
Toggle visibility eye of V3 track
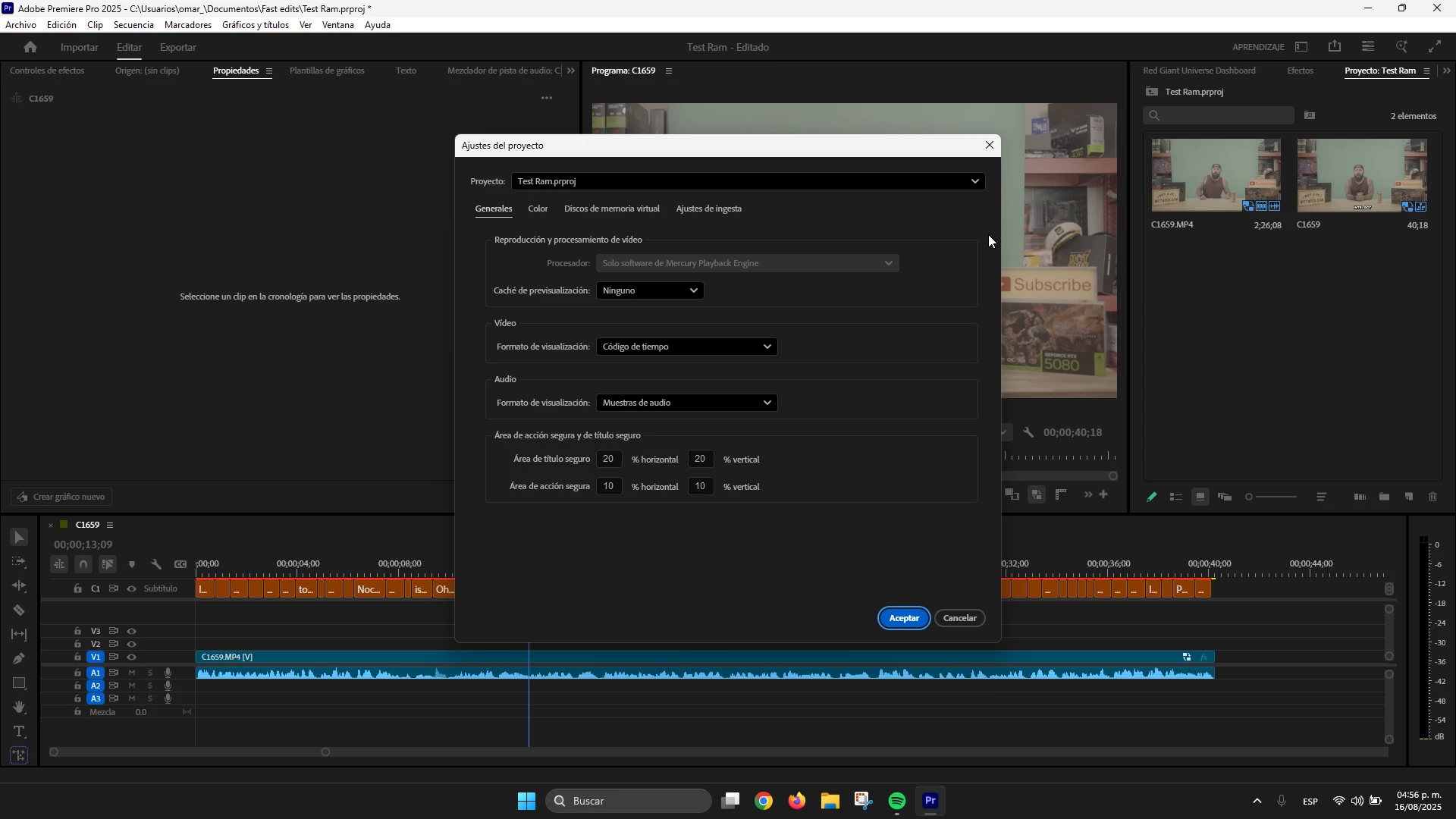click(132, 631)
